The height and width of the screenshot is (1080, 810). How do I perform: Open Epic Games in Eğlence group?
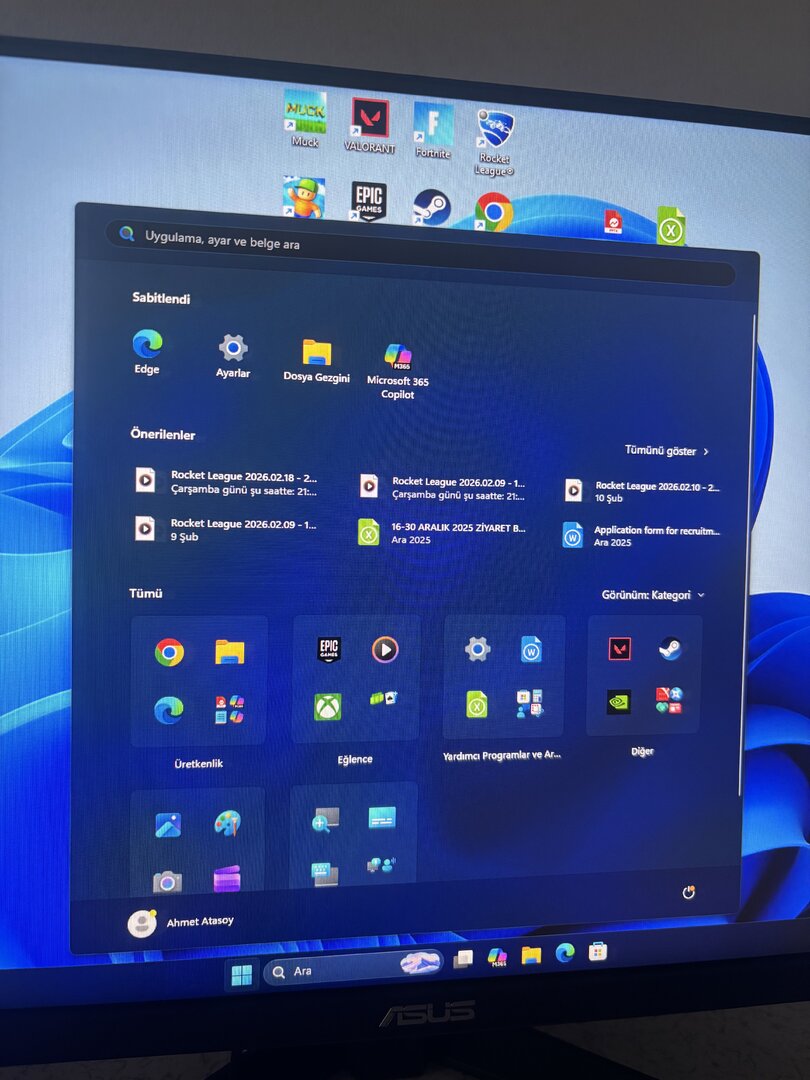[x=329, y=649]
